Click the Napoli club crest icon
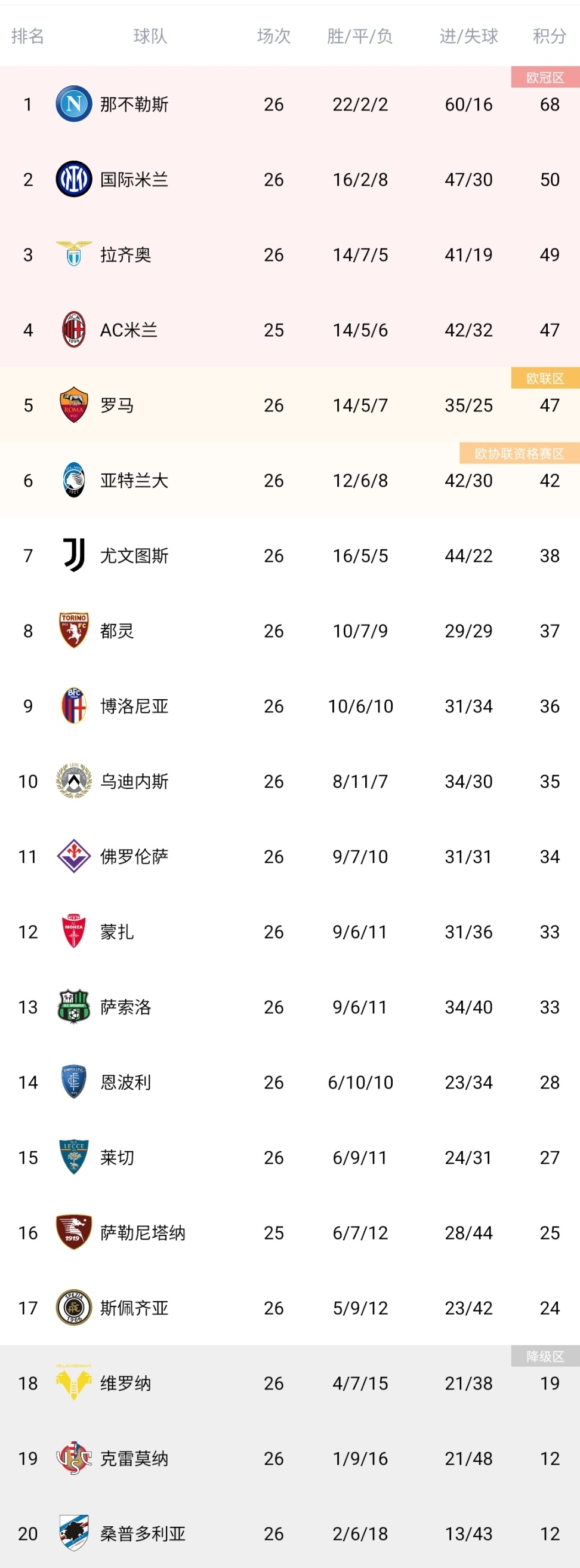580x1568 pixels. click(73, 104)
